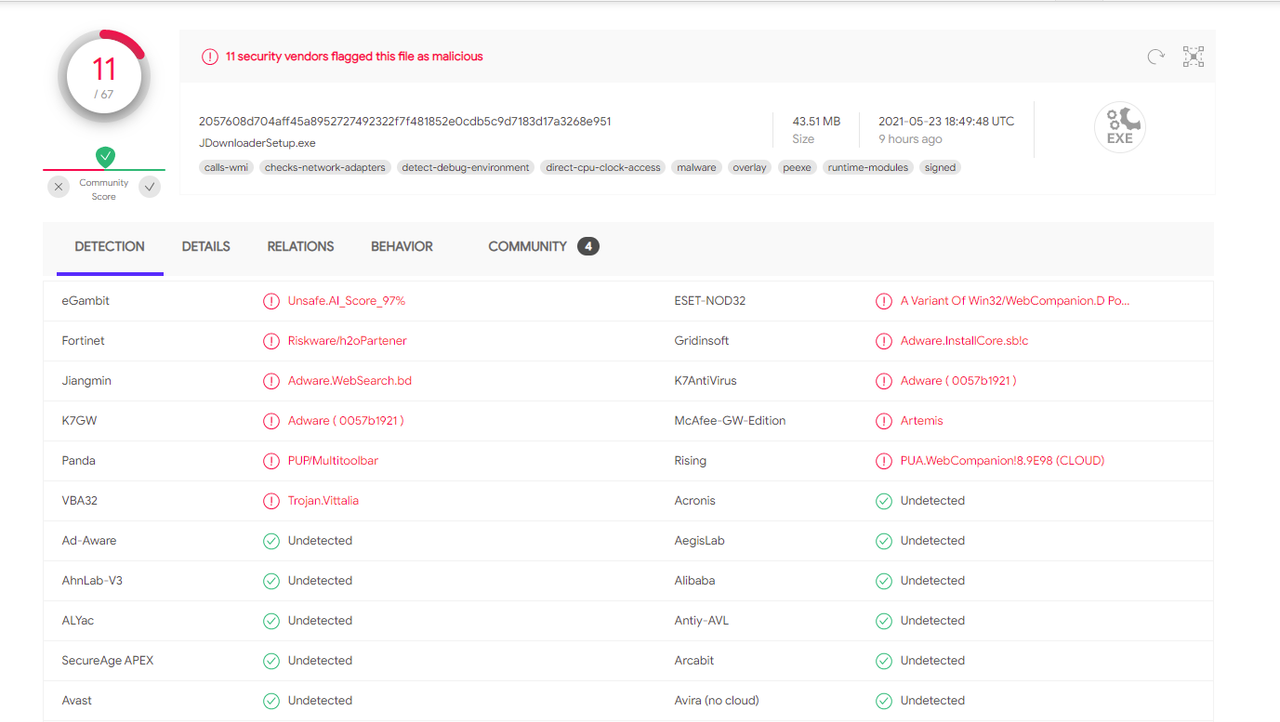Click Ad-Aware's green undetected check icon
Viewport: 1280px width, 722px height.
pyautogui.click(x=271, y=541)
